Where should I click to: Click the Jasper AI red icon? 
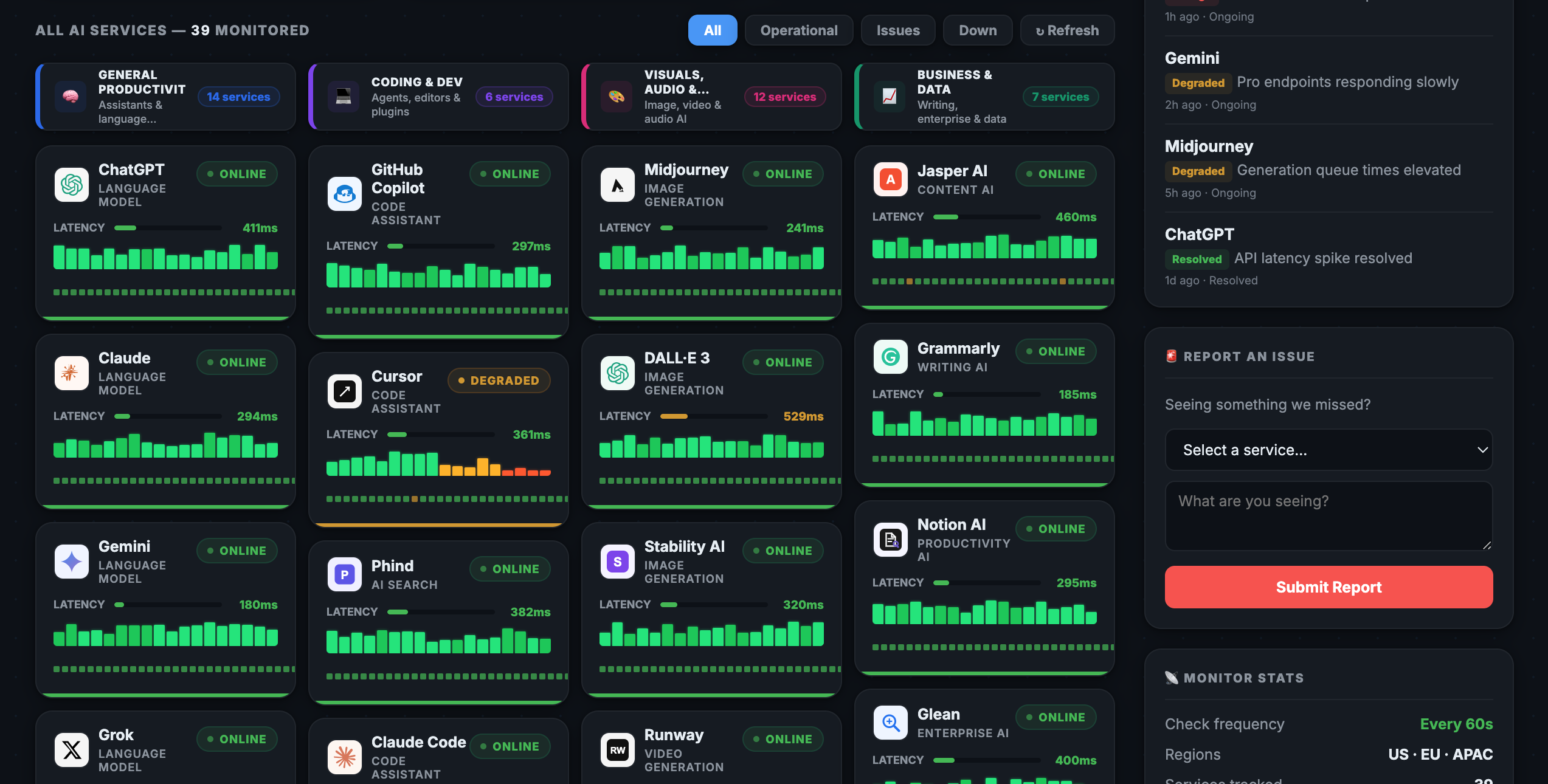890,179
